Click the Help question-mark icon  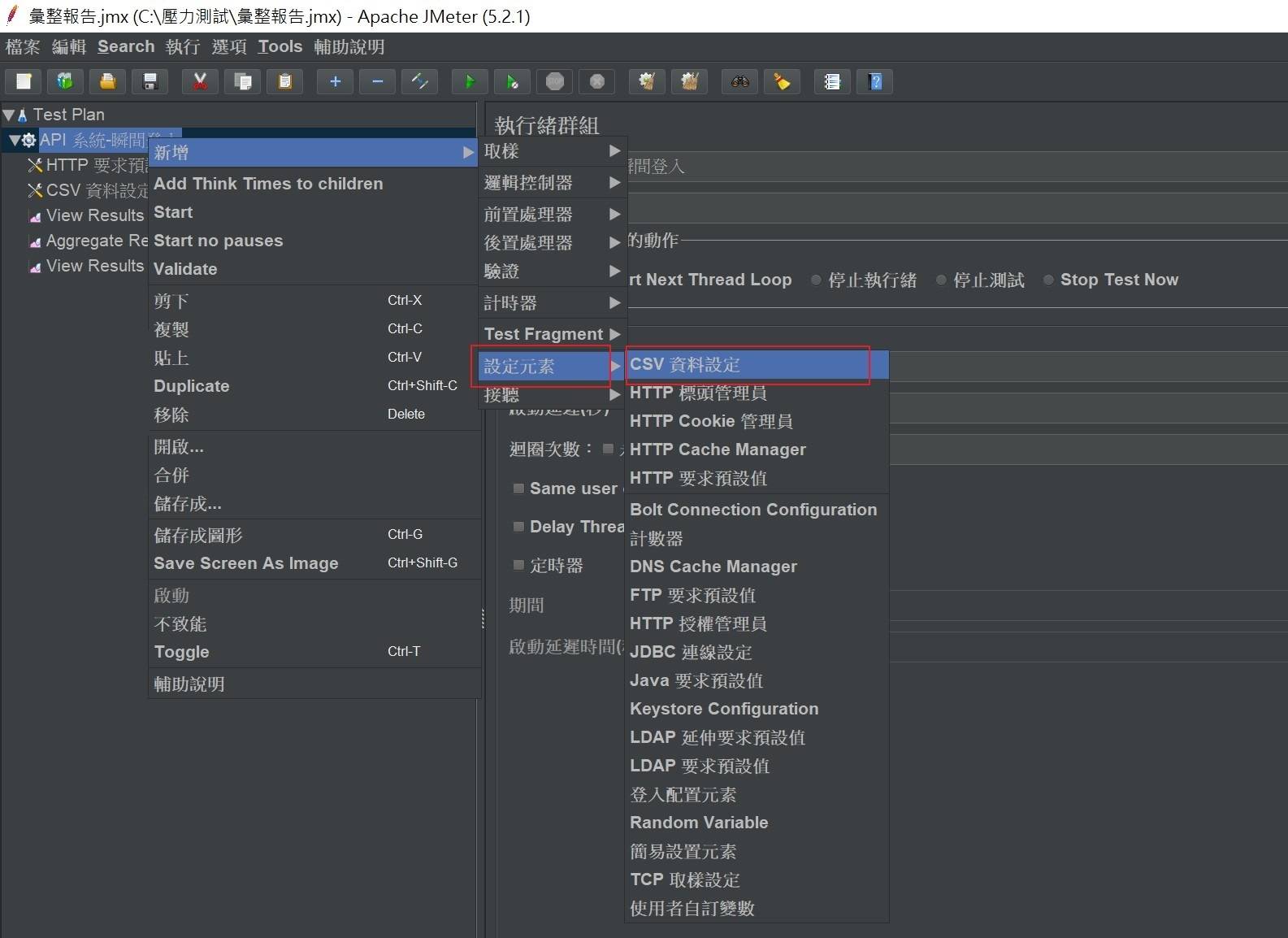tap(875, 81)
